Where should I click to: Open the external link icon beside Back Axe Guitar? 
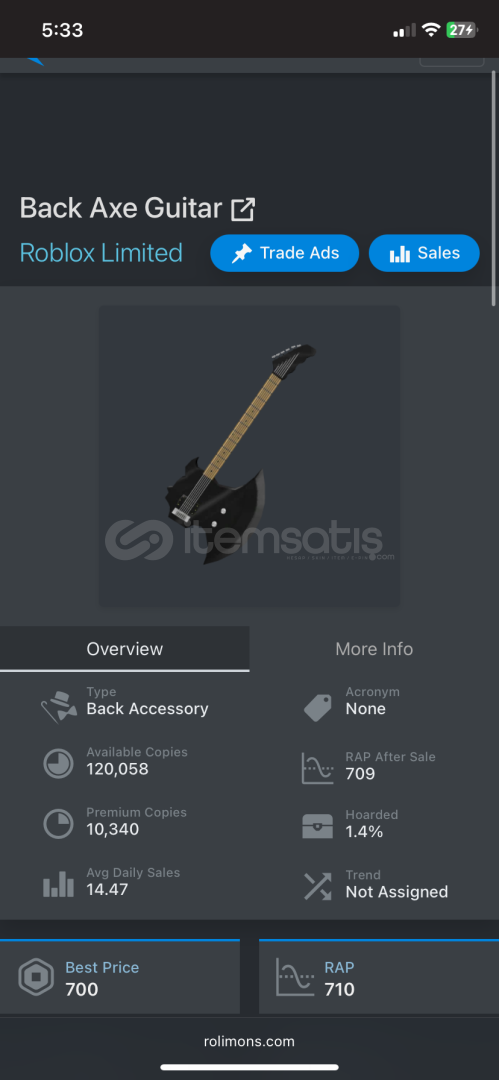(x=243, y=209)
